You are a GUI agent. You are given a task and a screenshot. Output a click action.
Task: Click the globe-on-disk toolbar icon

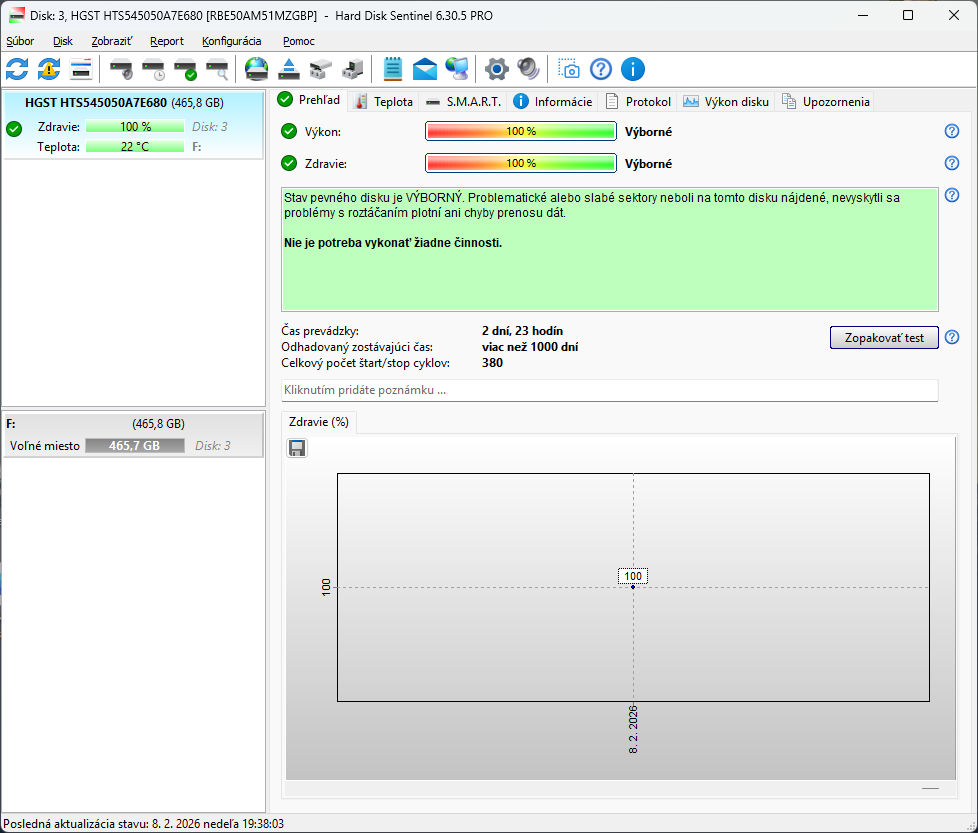point(256,69)
